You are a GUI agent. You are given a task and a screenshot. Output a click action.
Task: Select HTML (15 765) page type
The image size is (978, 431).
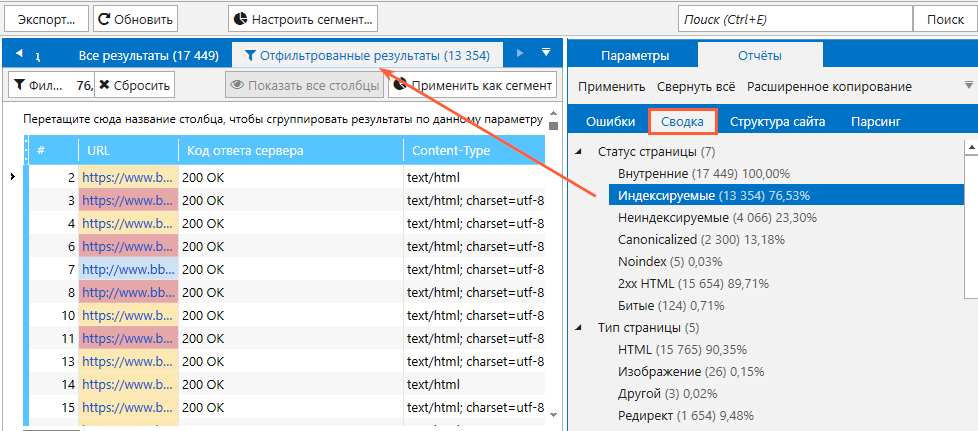point(682,349)
